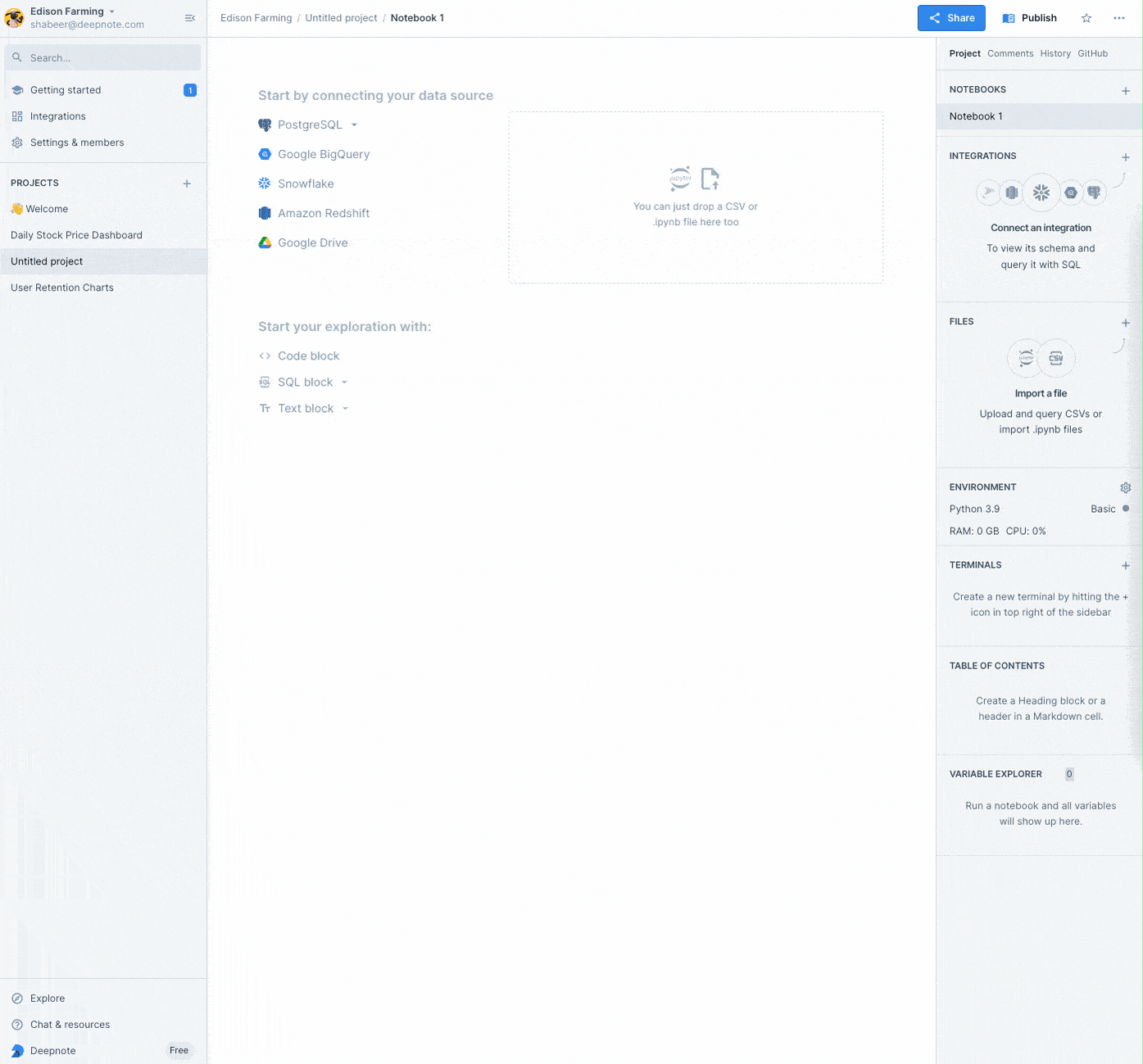Image resolution: width=1143 pixels, height=1064 pixels.
Task: Click the PostgreSQL elephant icon in sidebar integrations
Action: [x=1095, y=192]
